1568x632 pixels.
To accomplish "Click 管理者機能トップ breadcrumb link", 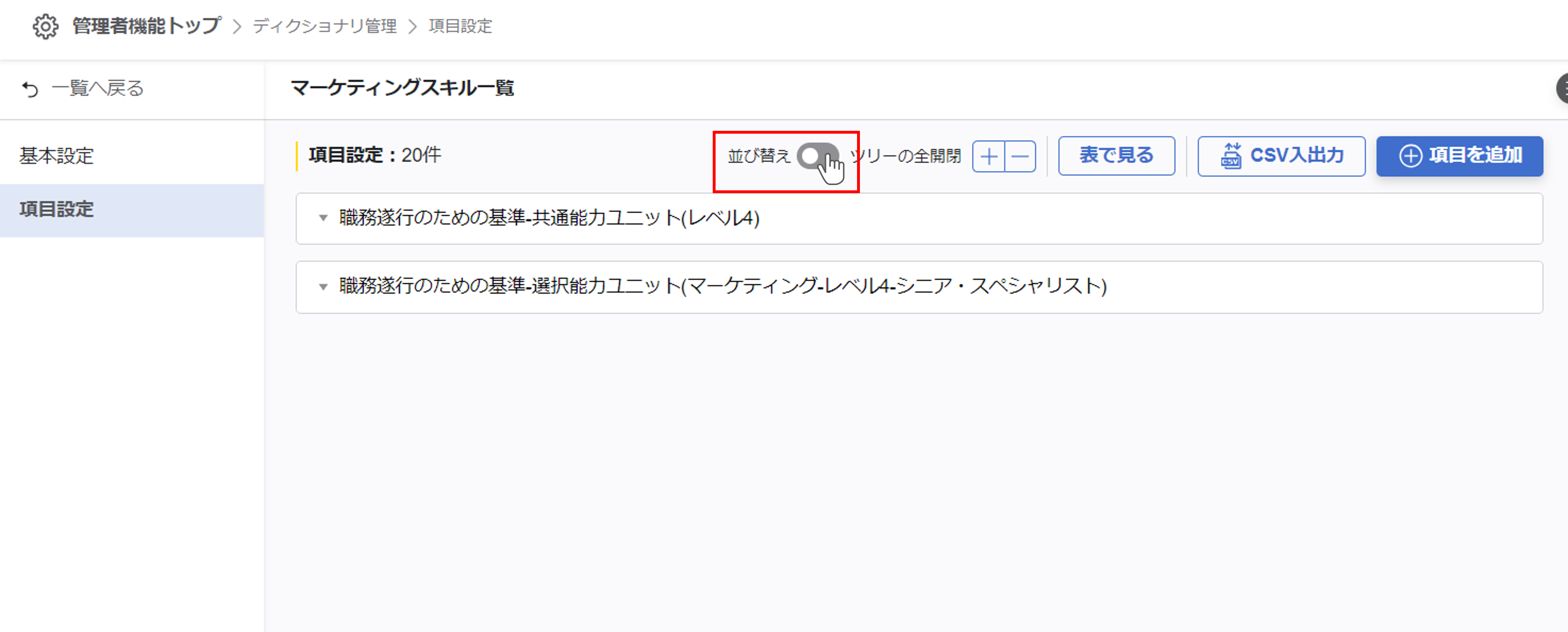I will point(146,26).
